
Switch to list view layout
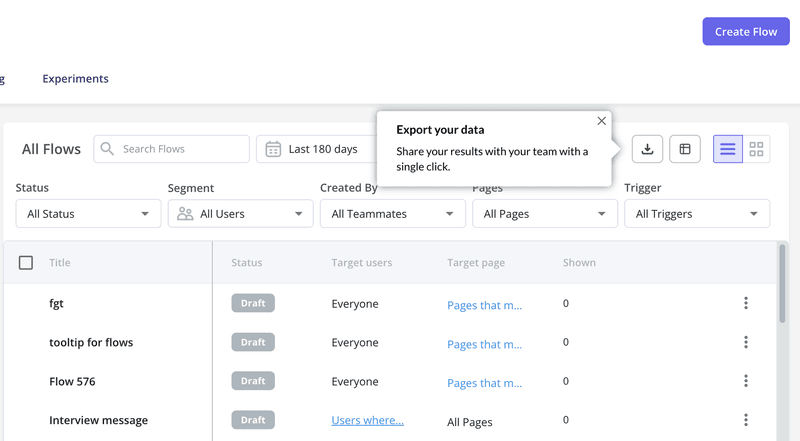point(728,149)
